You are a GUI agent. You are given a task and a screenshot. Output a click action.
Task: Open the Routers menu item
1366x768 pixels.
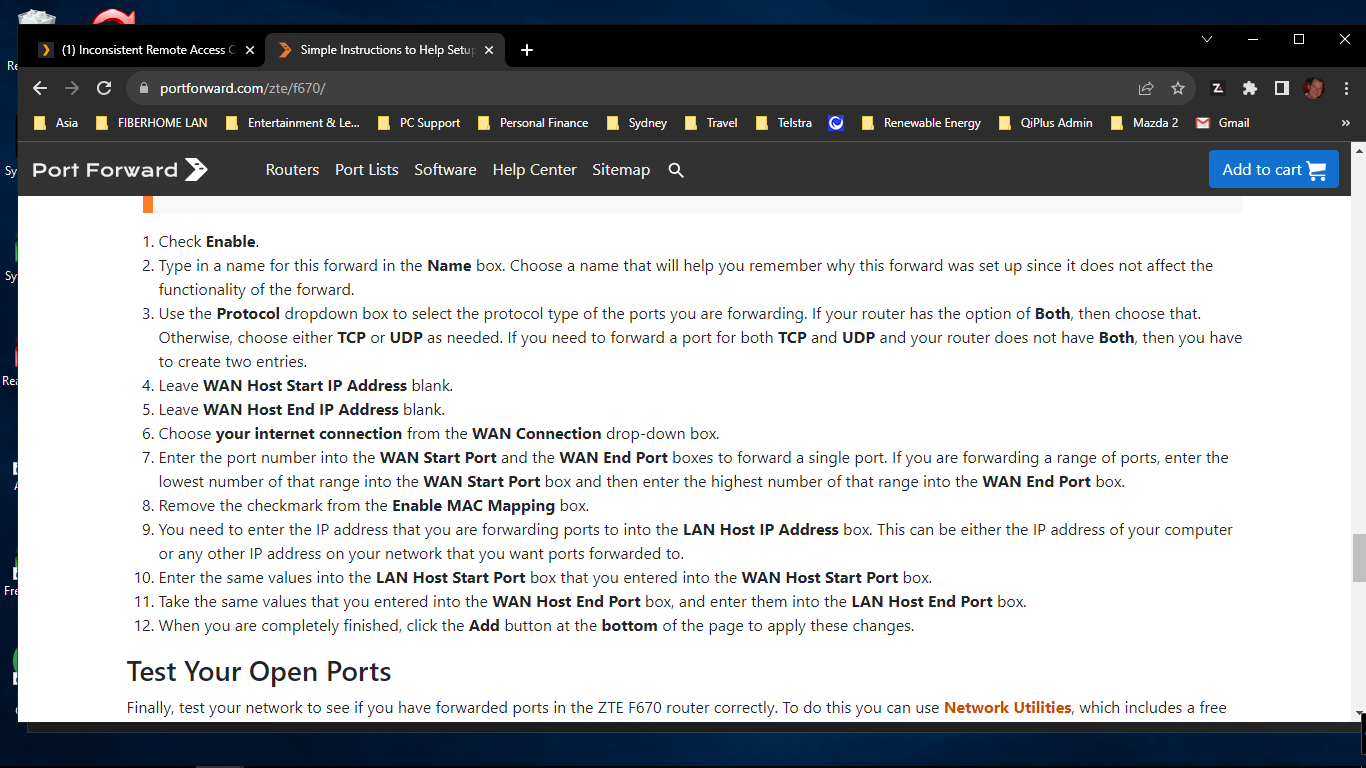(x=292, y=170)
